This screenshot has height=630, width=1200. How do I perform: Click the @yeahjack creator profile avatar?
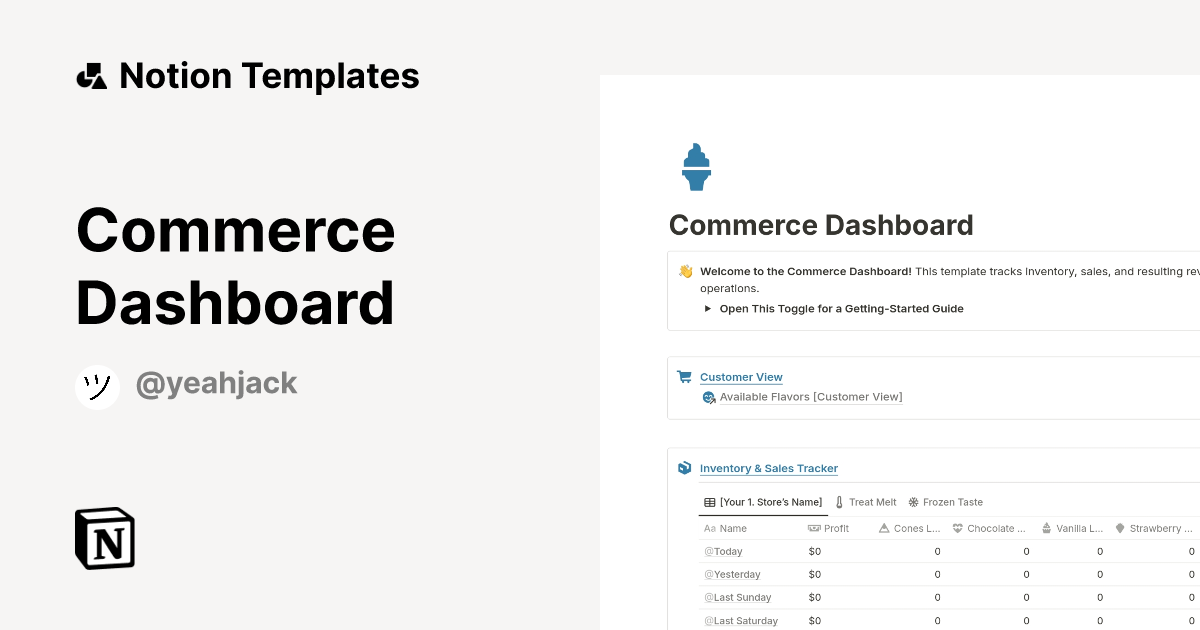(97, 387)
